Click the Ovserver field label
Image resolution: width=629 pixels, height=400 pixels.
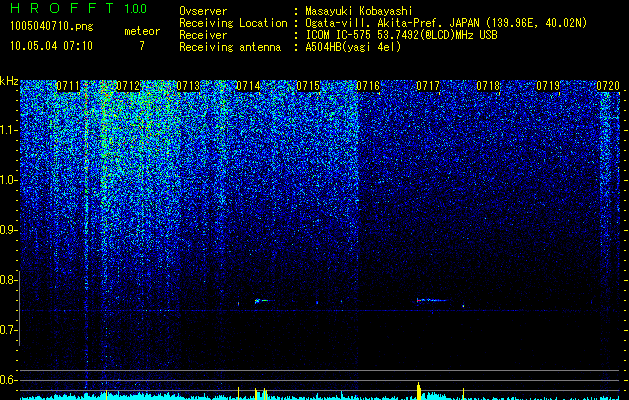[203, 11]
